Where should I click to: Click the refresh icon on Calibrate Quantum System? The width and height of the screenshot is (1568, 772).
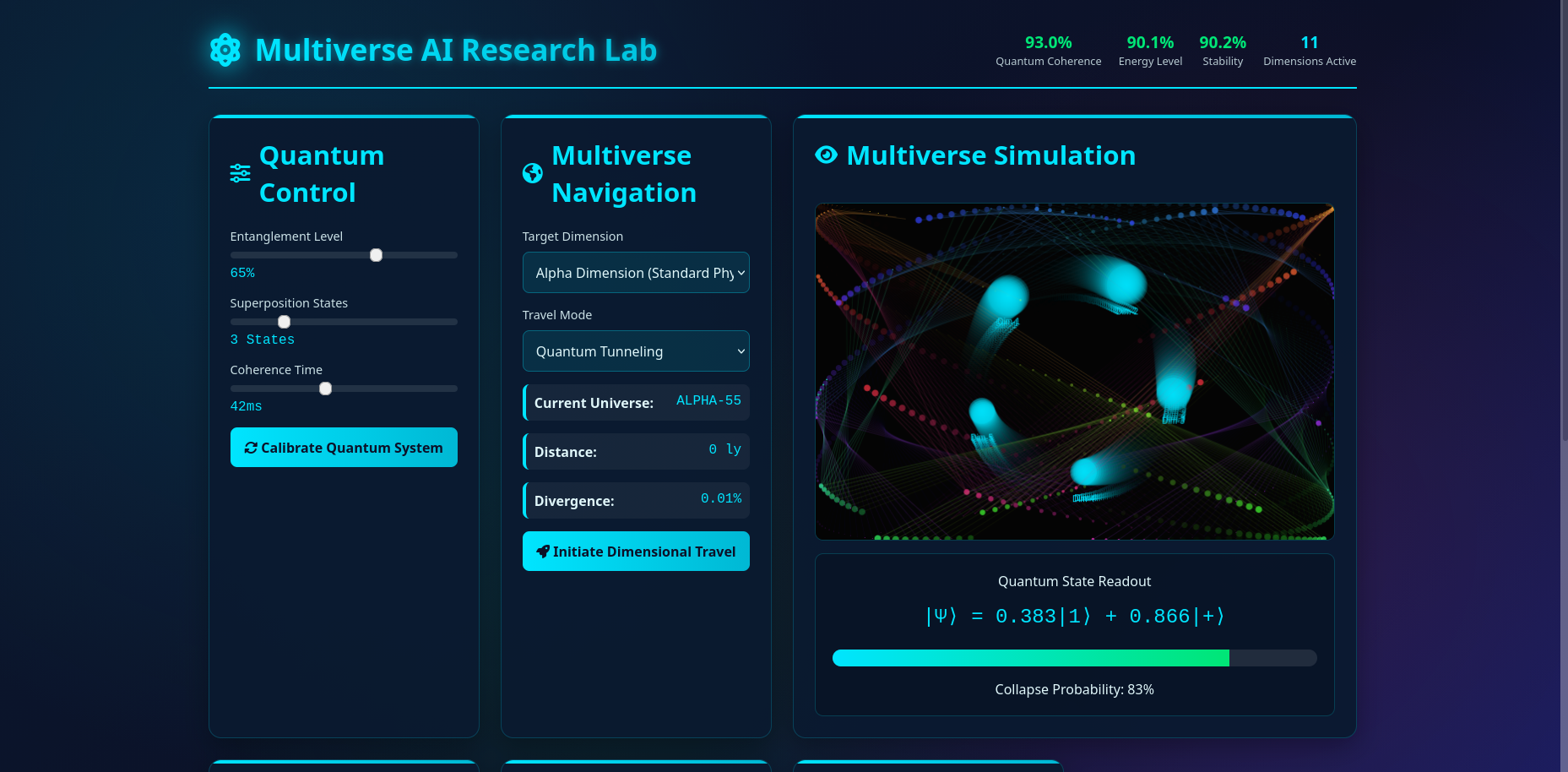[x=251, y=448]
